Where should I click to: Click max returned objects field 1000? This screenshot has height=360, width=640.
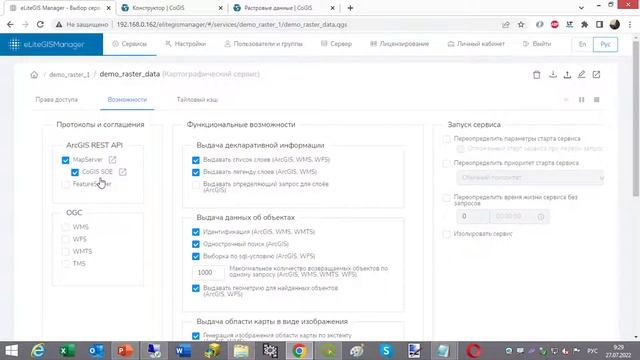208,272
